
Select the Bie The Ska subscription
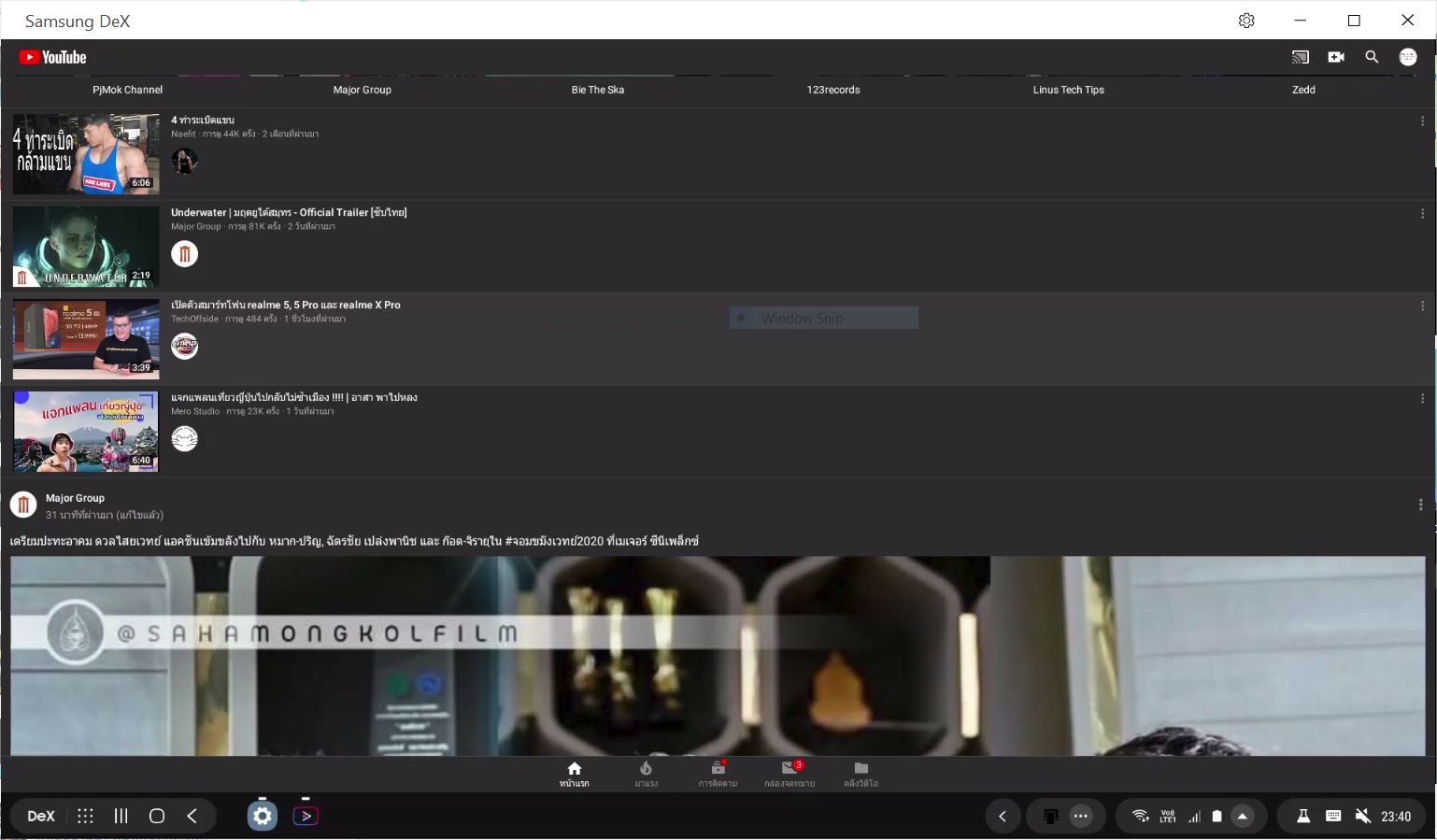pos(598,90)
